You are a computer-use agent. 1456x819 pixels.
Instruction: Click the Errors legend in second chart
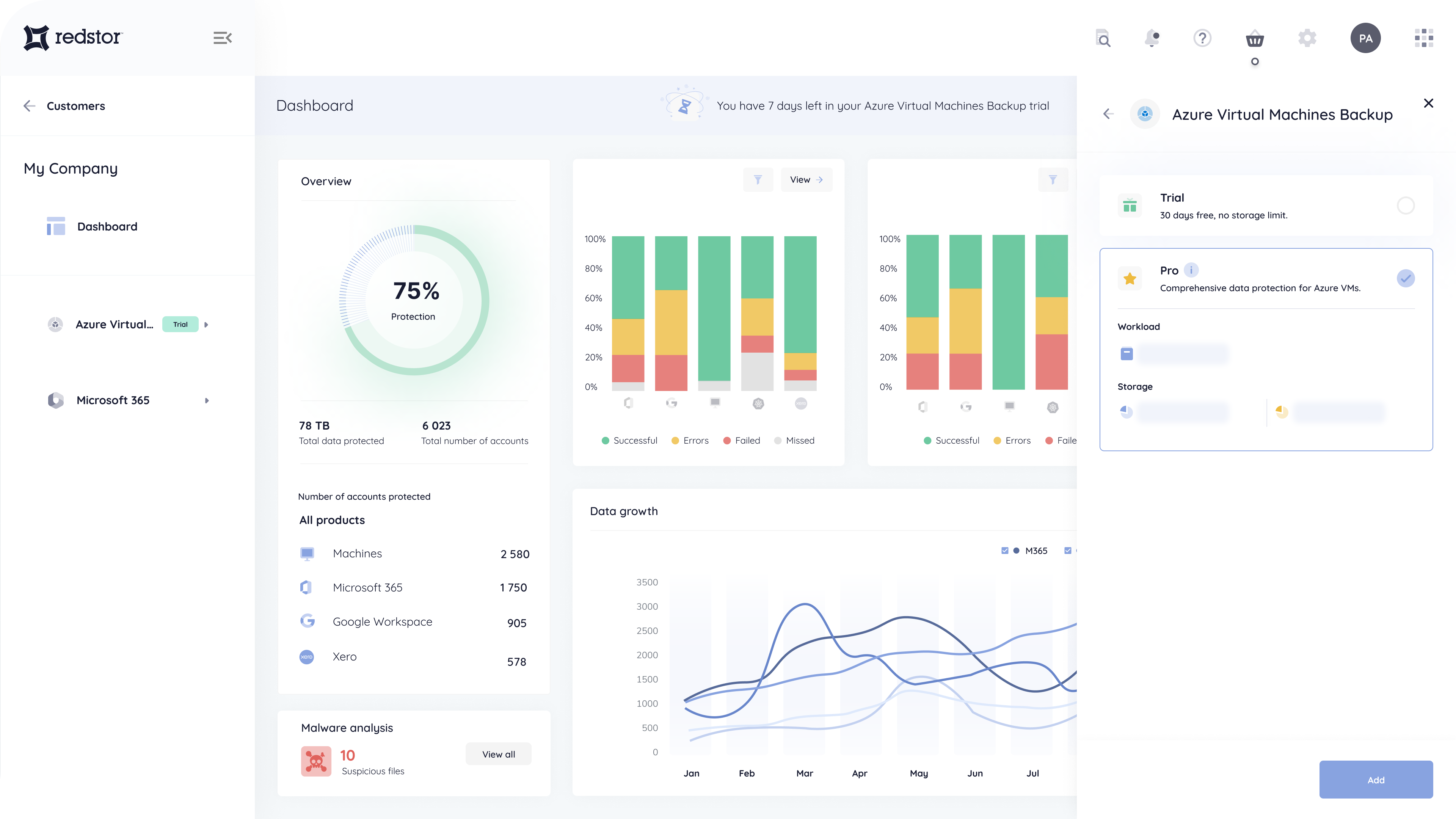(1012, 440)
